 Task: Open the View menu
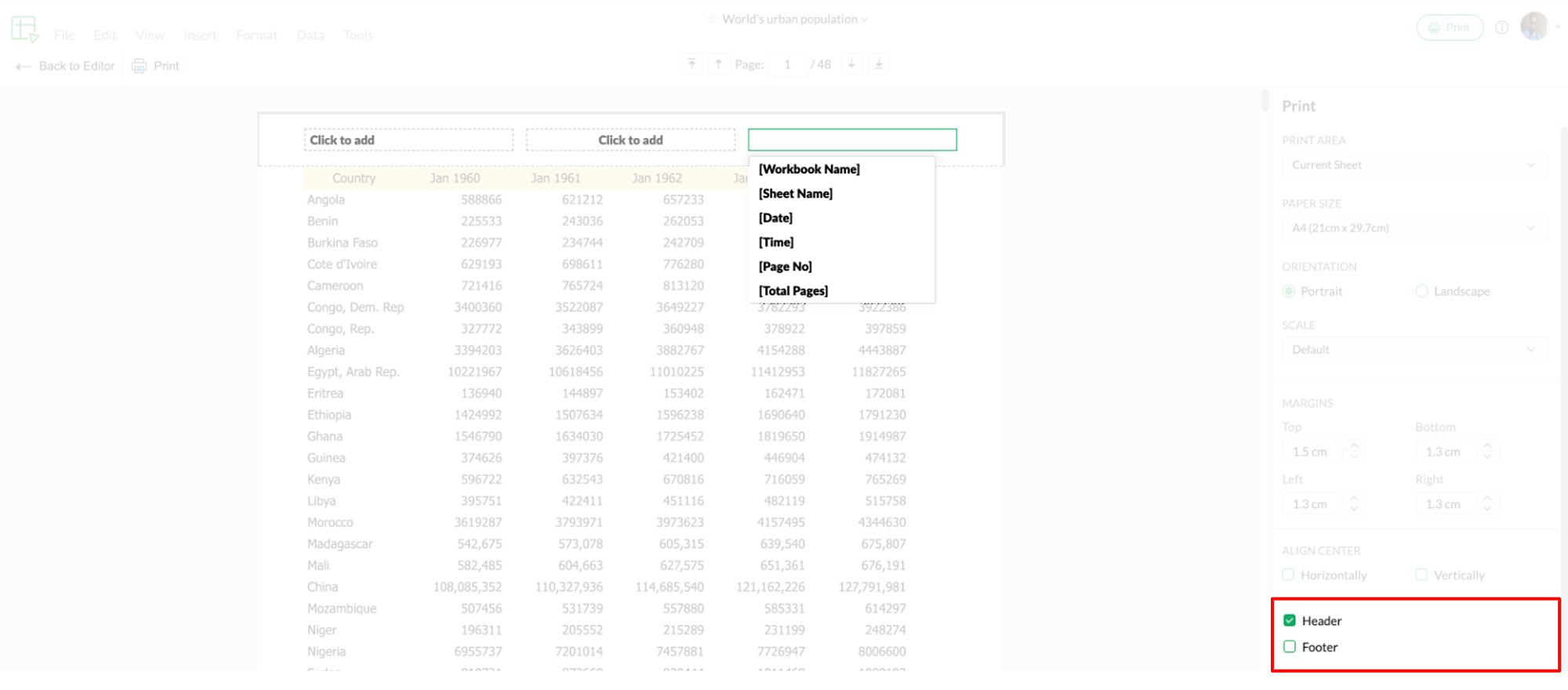[150, 35]
